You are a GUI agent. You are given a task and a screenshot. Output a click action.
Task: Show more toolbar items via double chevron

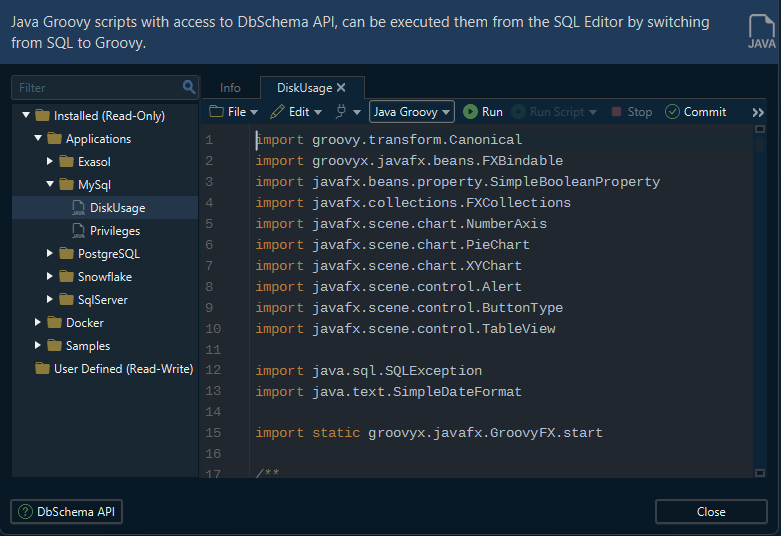pos(758,113)
